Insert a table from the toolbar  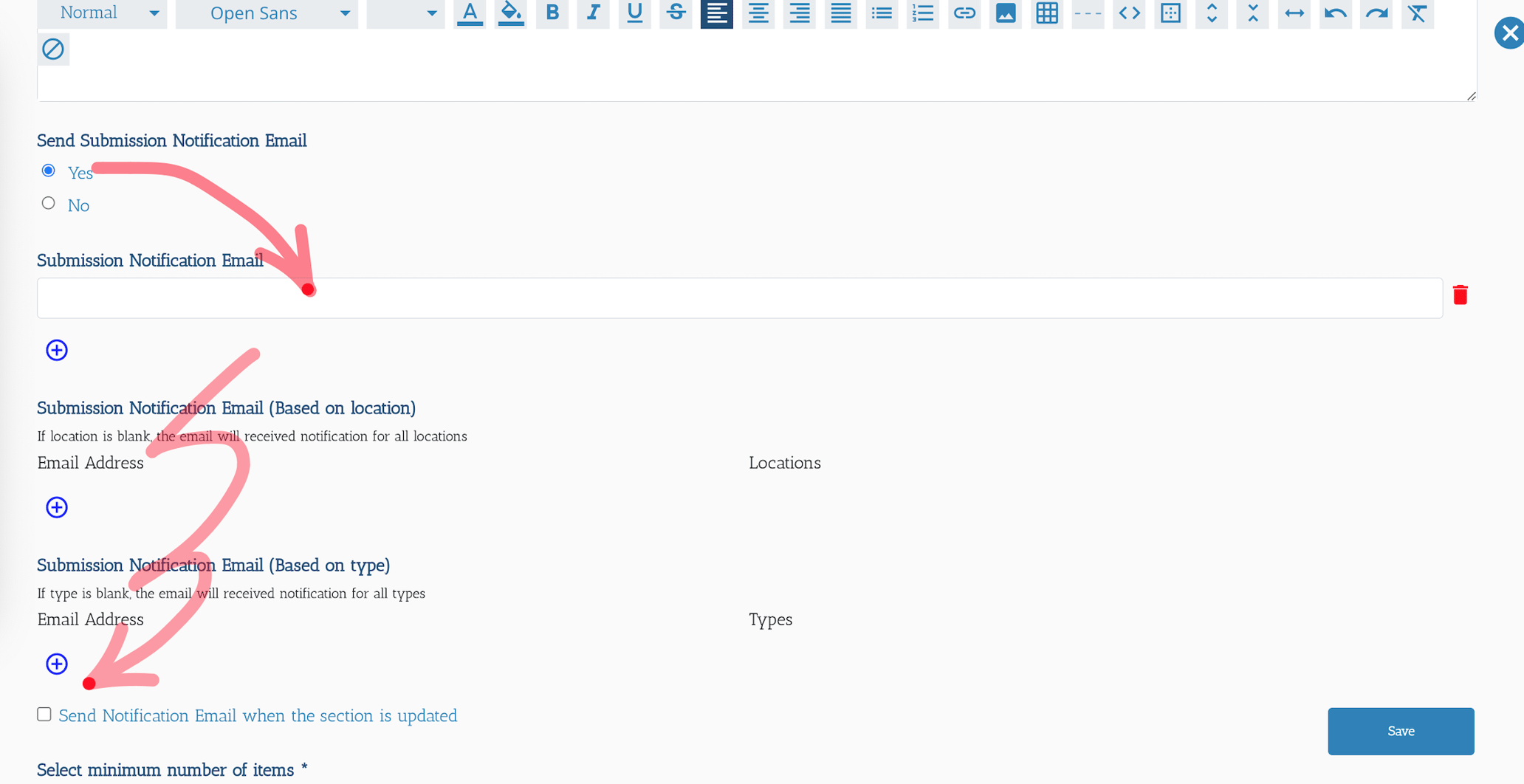click(1046, 13)
